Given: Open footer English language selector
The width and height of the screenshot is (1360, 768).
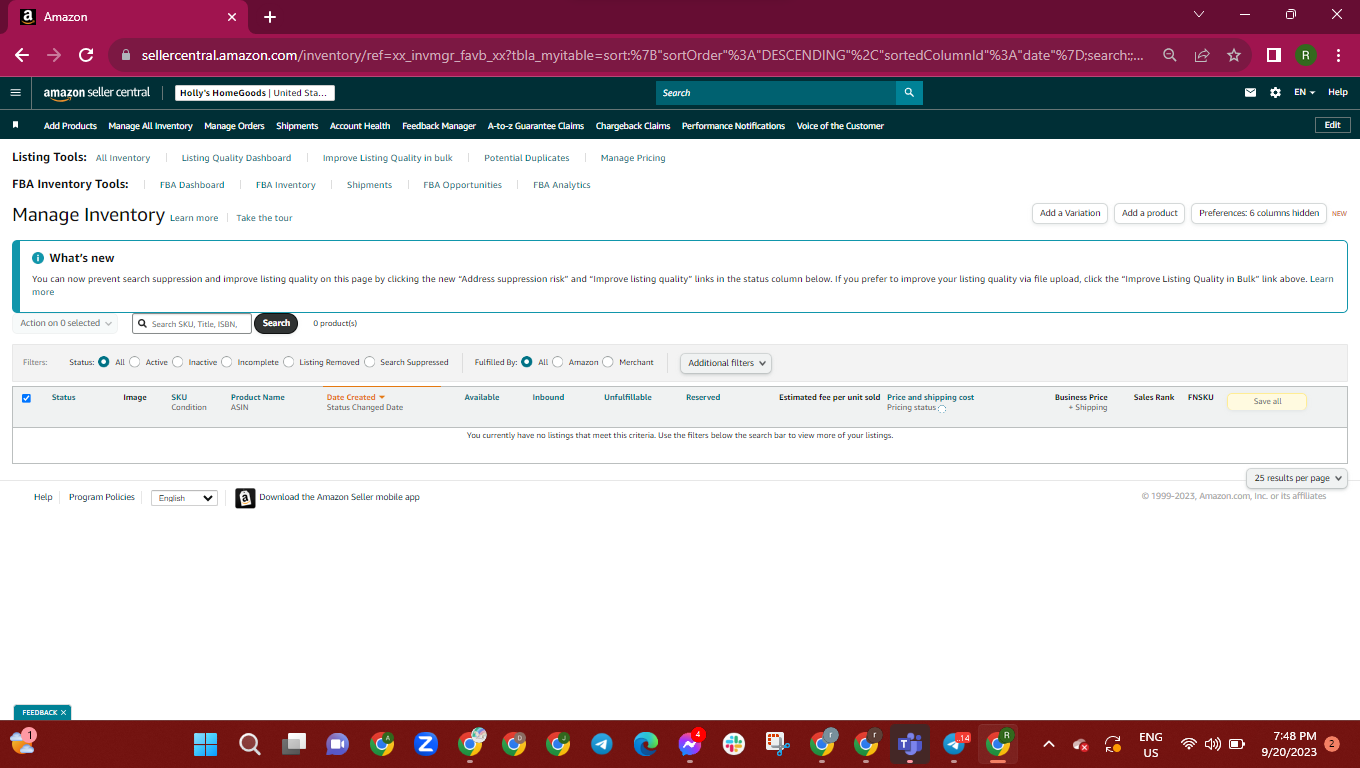Looking at the screenshot, I should click(x=184, y=498).
